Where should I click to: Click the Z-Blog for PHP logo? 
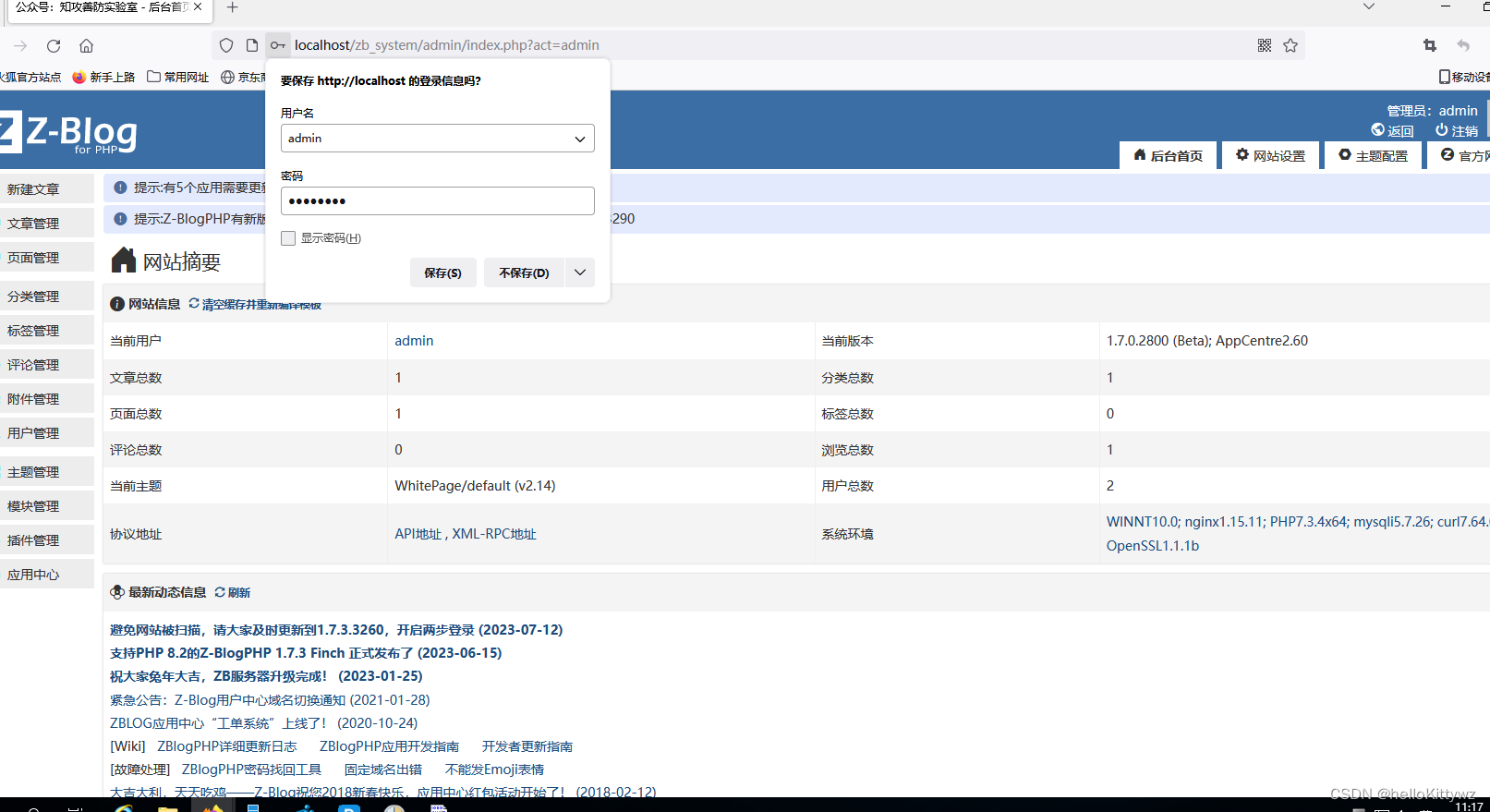[69, 132]
